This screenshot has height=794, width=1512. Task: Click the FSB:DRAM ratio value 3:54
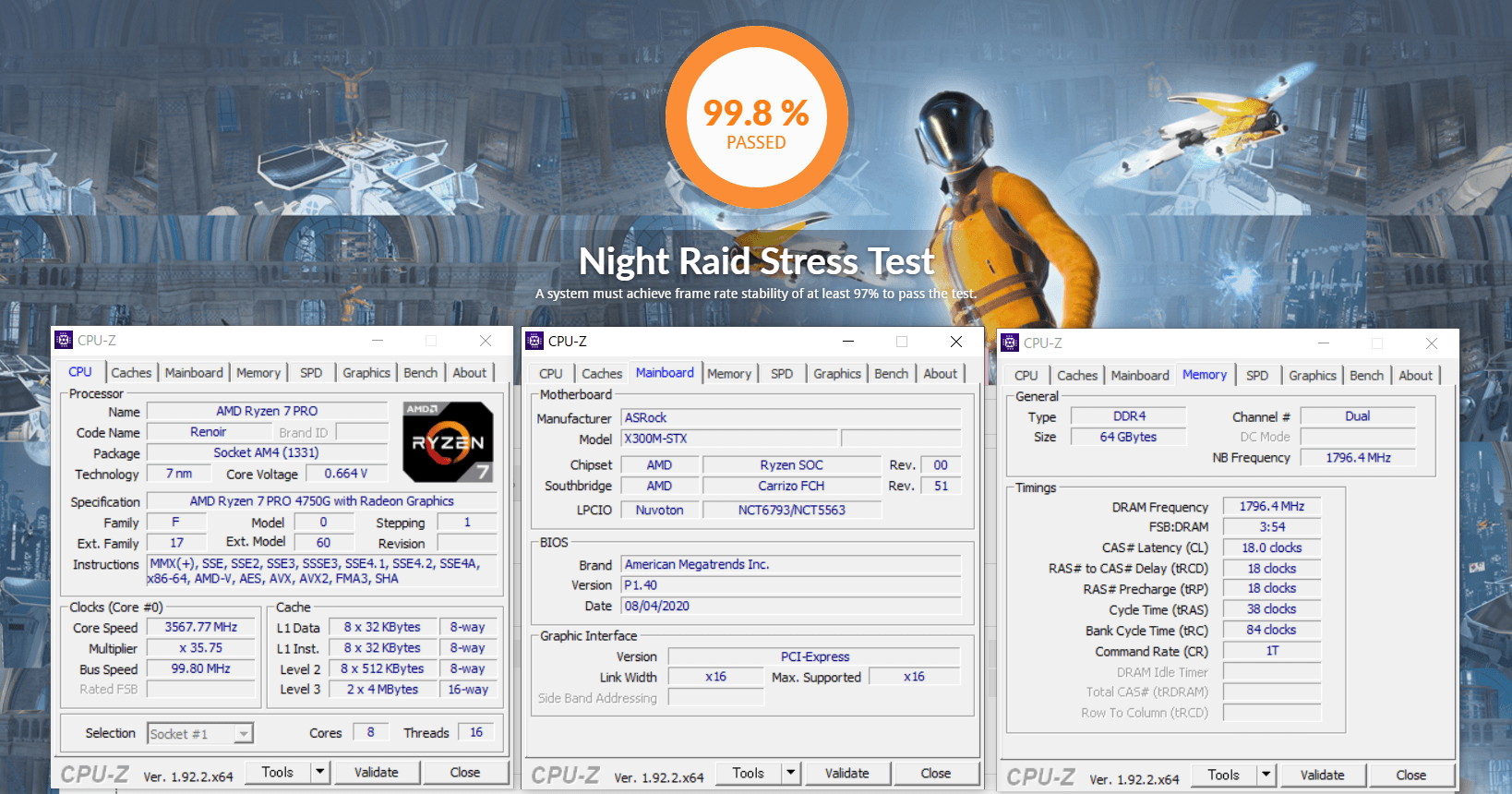[1272, 527]
